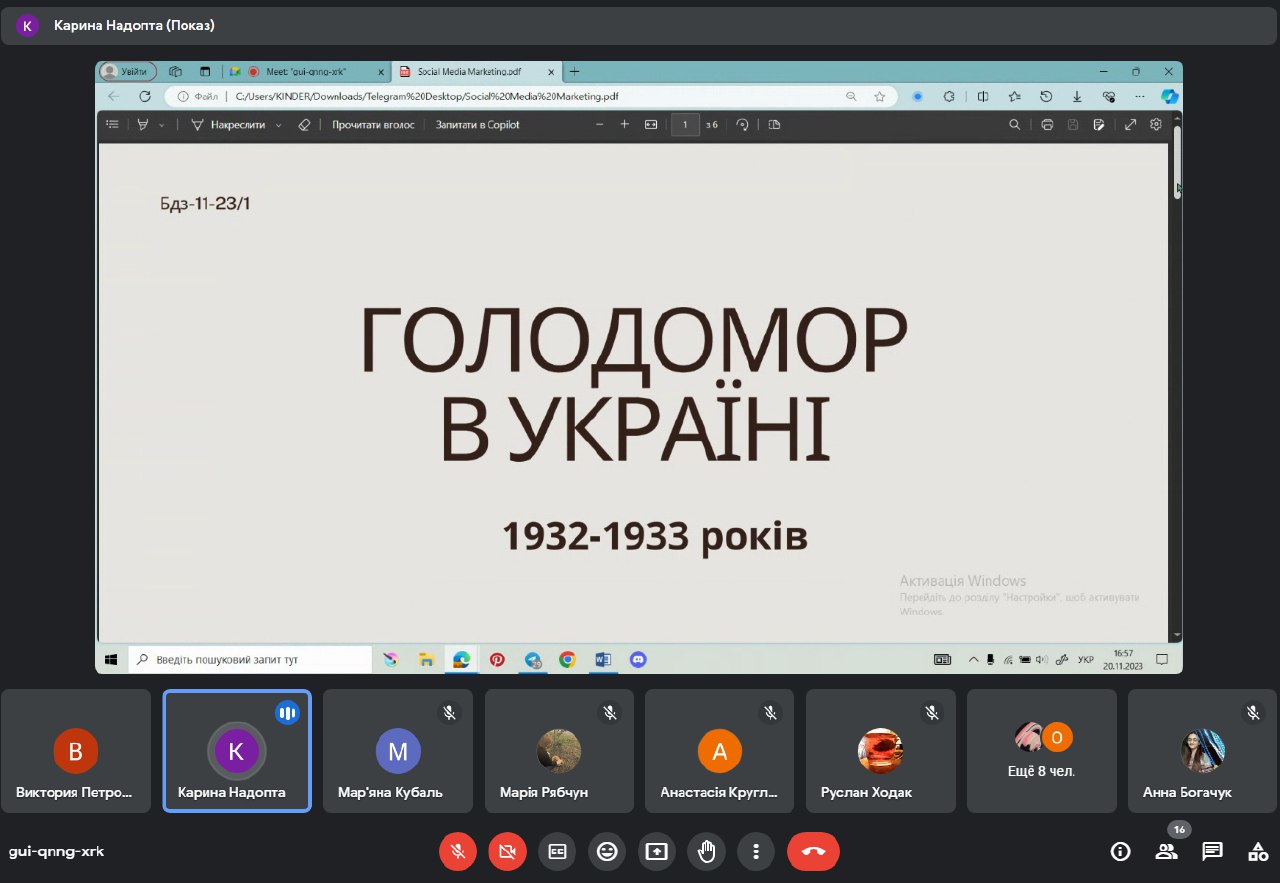
Task: Click the Windows search box on the taskbar
Action: tap(250, 660)
